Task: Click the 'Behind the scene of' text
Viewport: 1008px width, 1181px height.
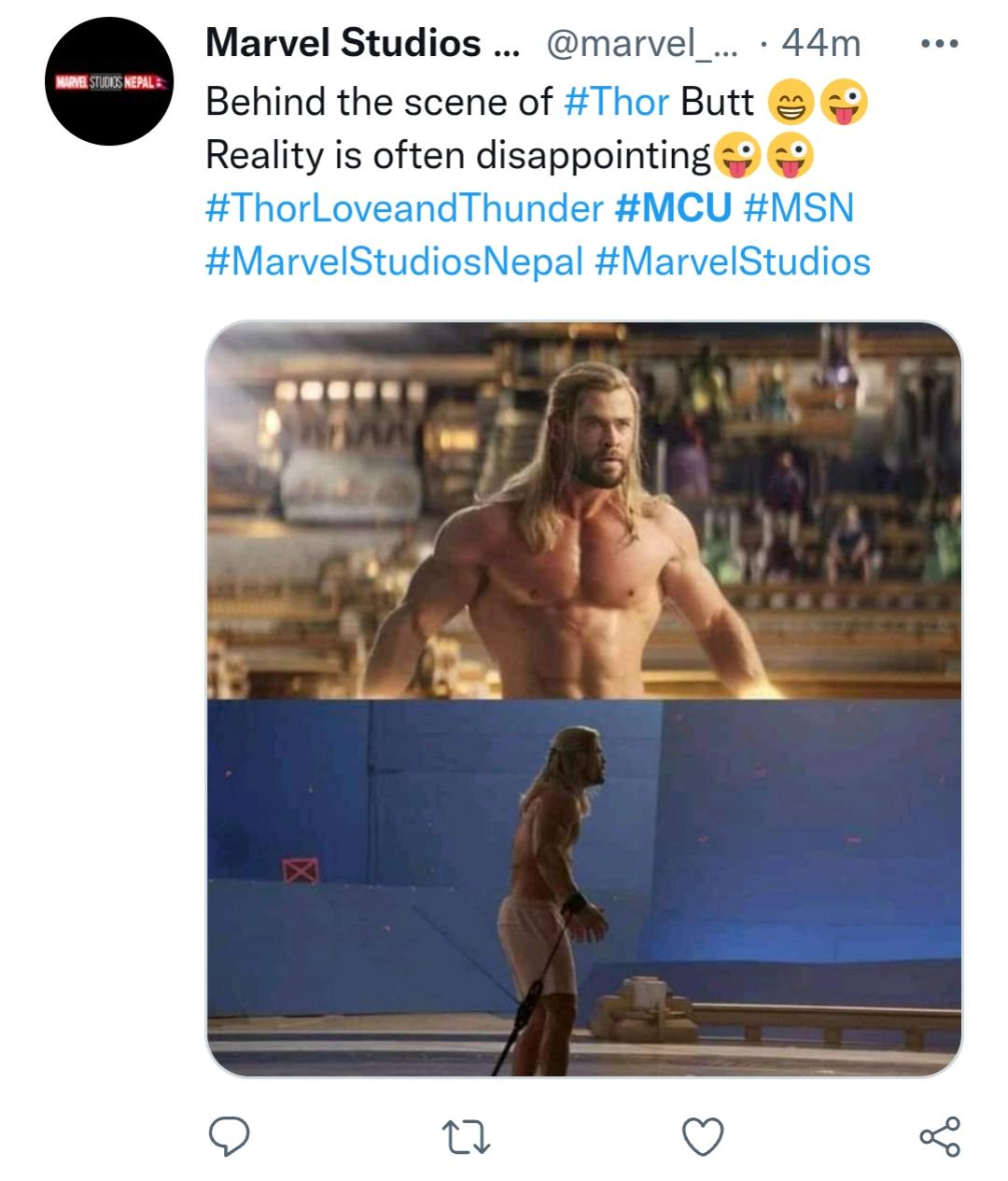Action: [x=378, y=102]
